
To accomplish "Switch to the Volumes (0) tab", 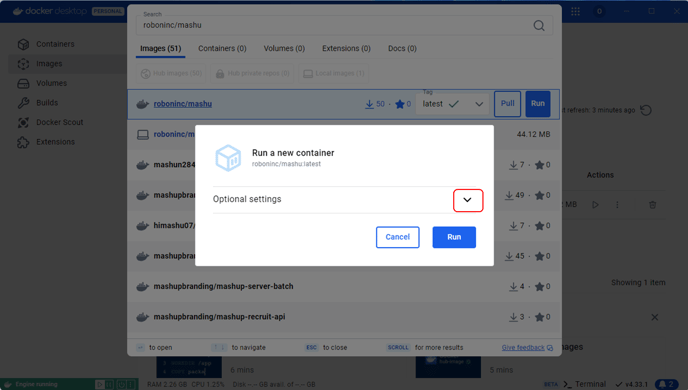I will click(x=284, y=48).
